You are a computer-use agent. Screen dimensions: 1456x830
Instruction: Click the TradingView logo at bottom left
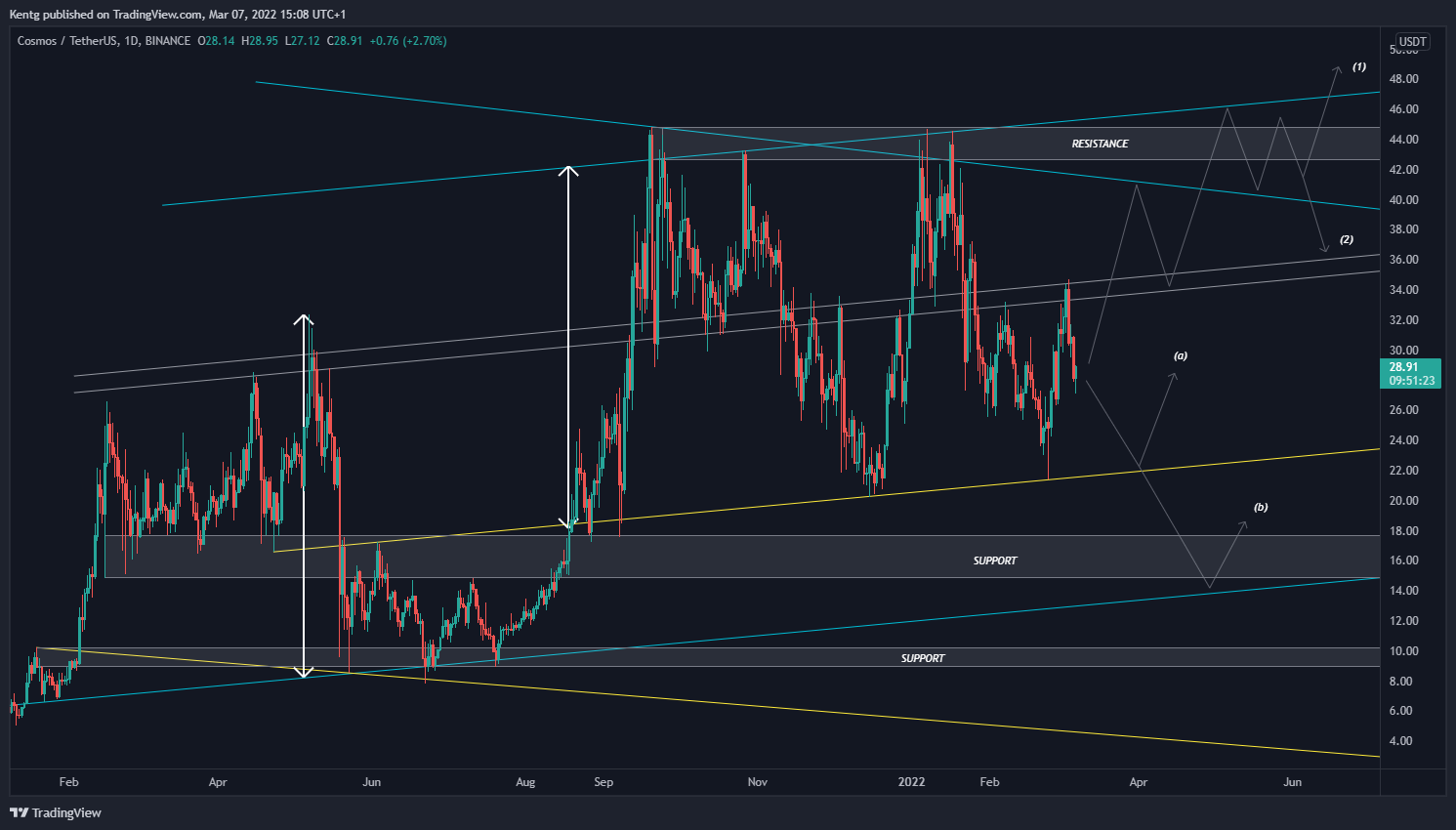pos(56,812)
